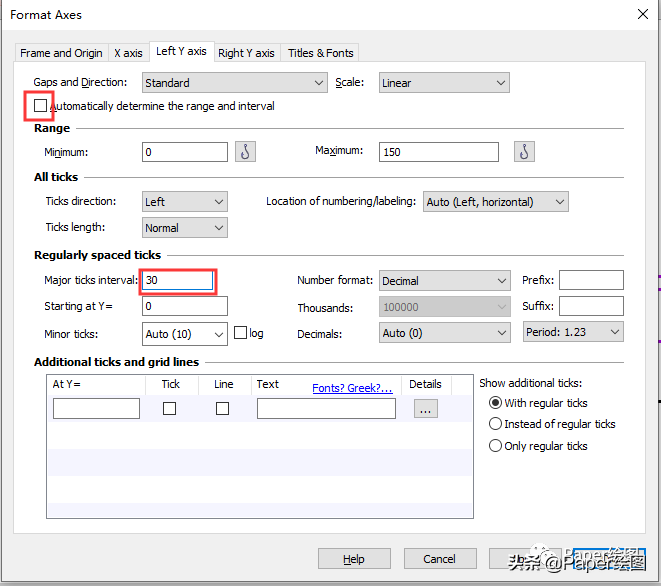Open Location of numbering/labeling dropdown
The image size is (661, 586).
(x=496, y=202)
